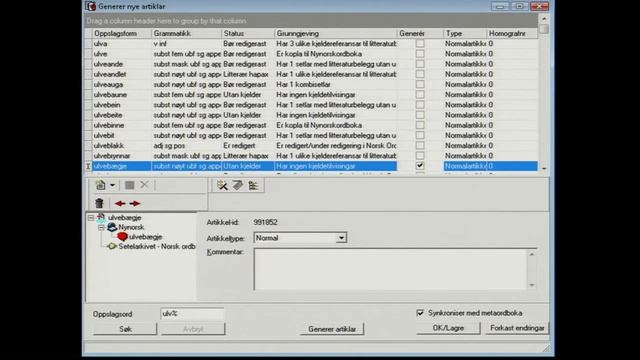
Task: Select the ulveblakk row in the grid
Action: (311, 145)
